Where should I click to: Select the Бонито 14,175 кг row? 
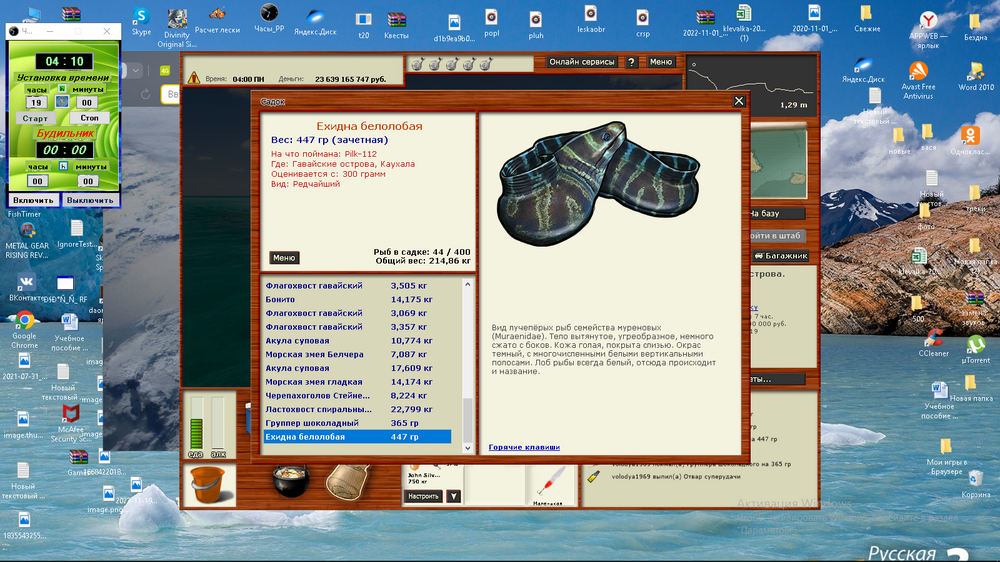(x=357, y=299)
